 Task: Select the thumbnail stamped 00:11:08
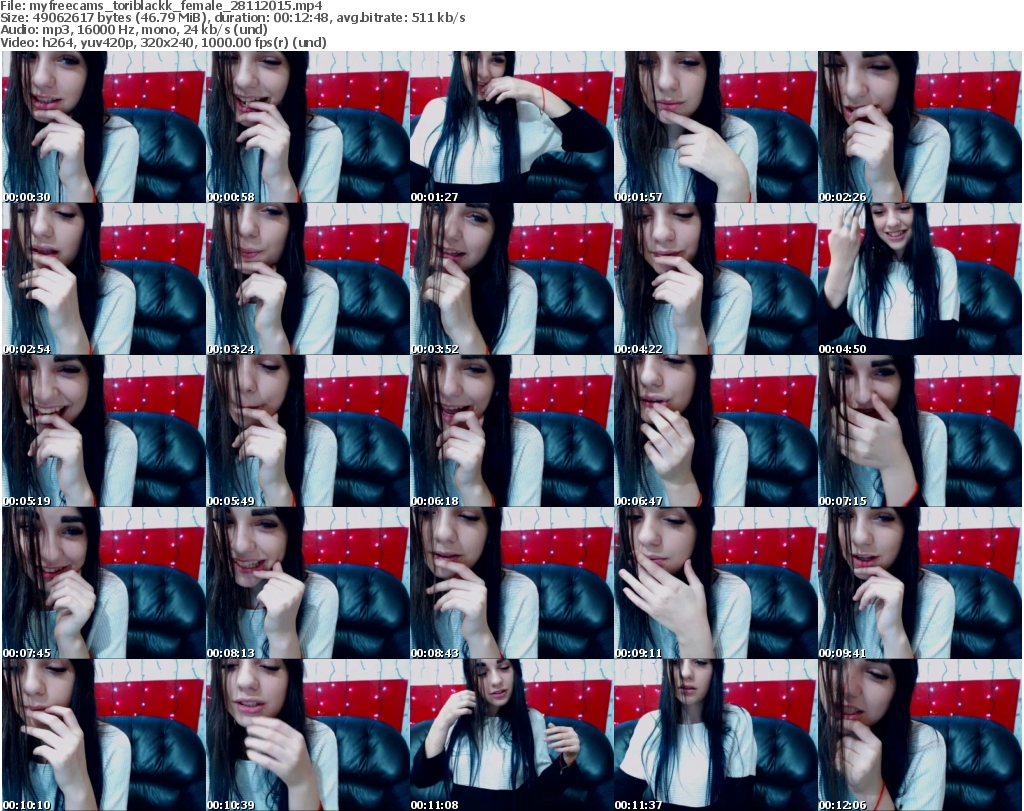click(x=511, y=735)
